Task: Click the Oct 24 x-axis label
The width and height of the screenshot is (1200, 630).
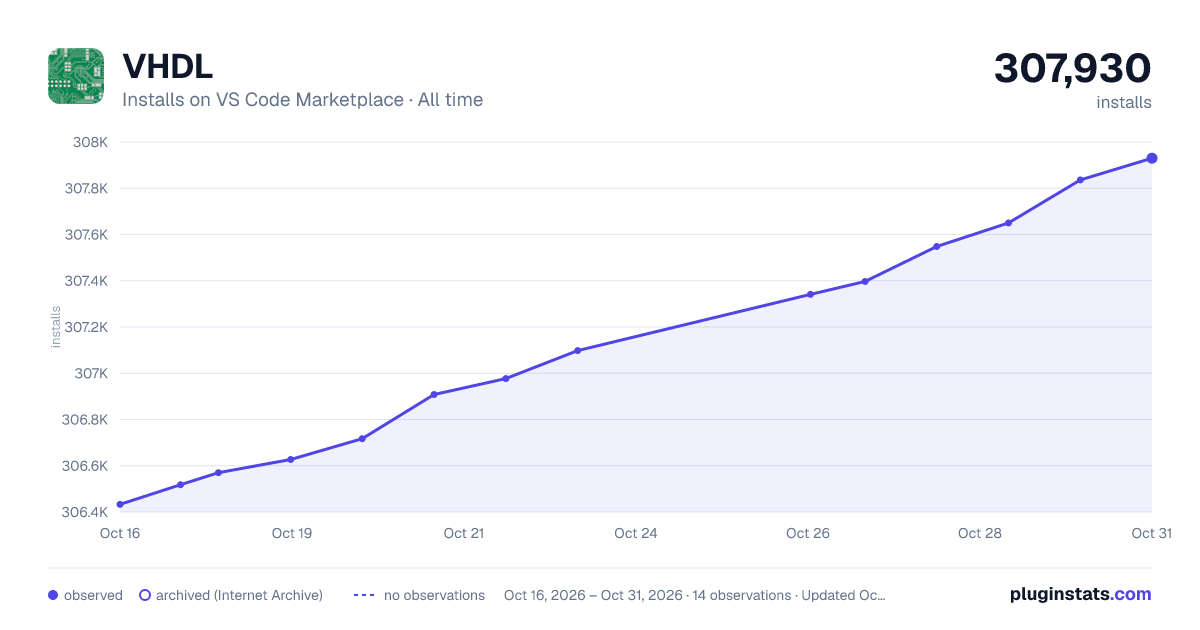Action: coord(636,533)
